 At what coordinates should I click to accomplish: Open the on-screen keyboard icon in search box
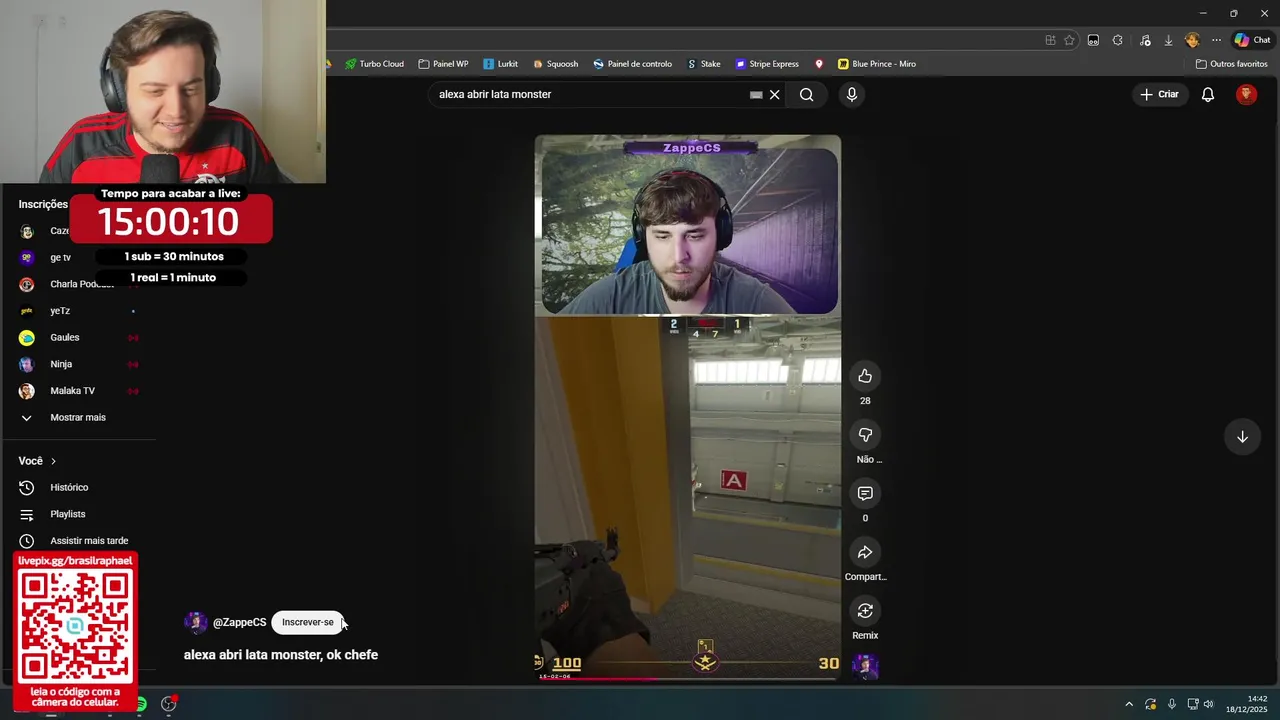pos(756,95)
